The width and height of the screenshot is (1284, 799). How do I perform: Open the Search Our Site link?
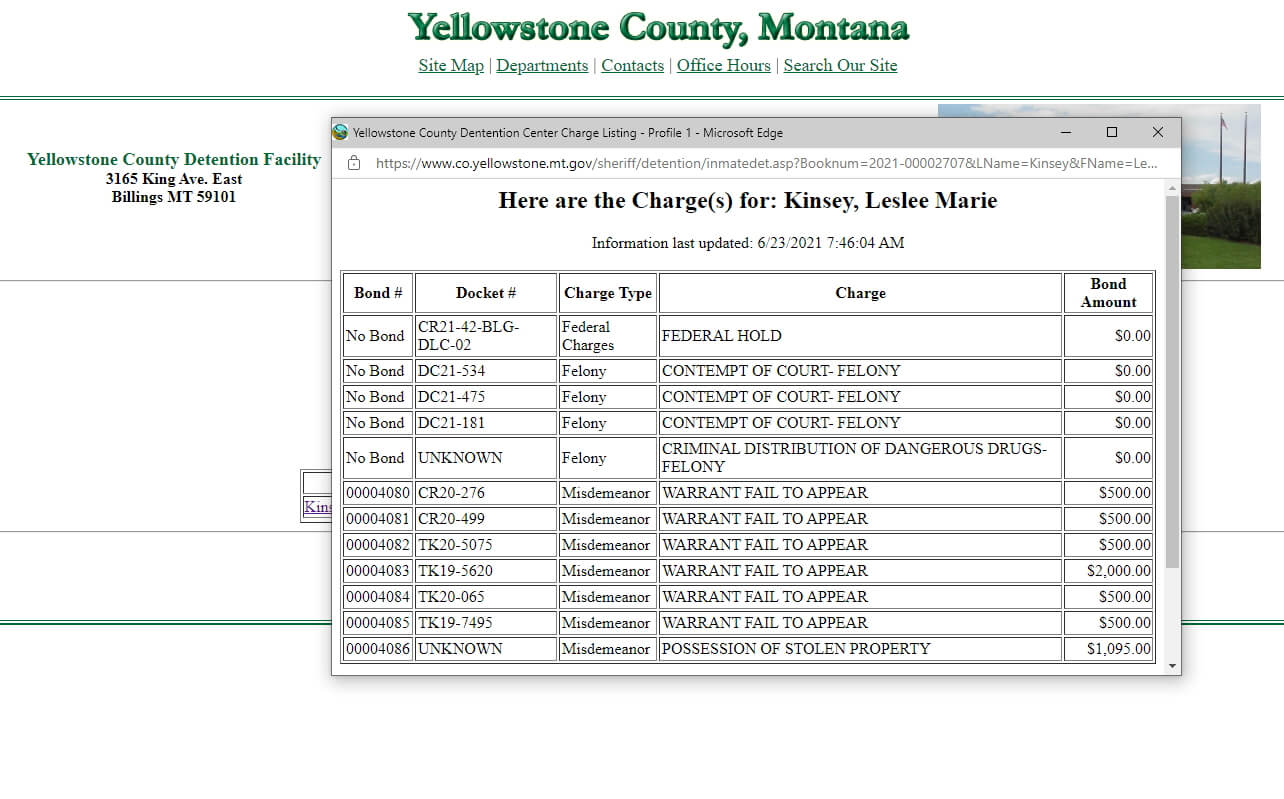840,65
